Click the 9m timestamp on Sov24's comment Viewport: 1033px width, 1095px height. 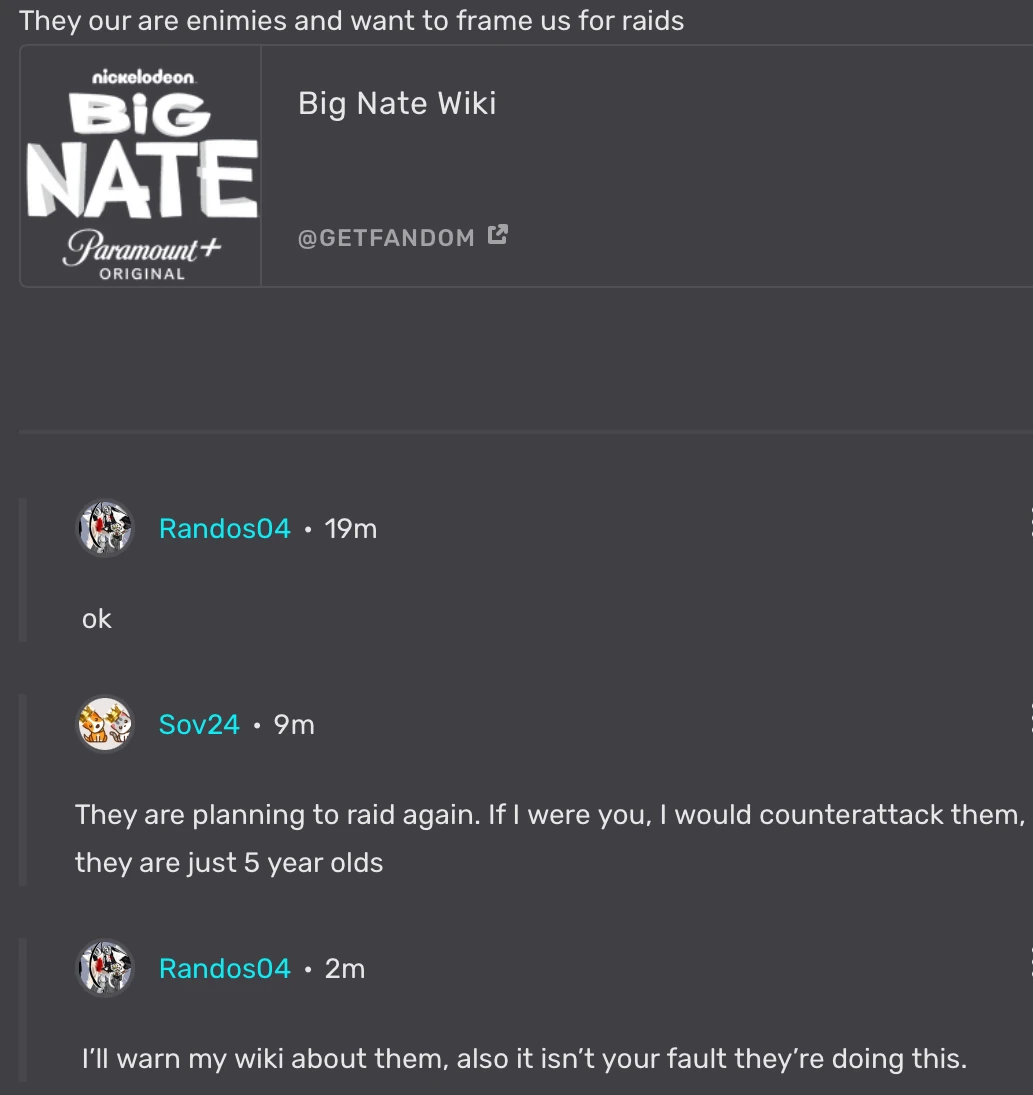coord(292,724)
